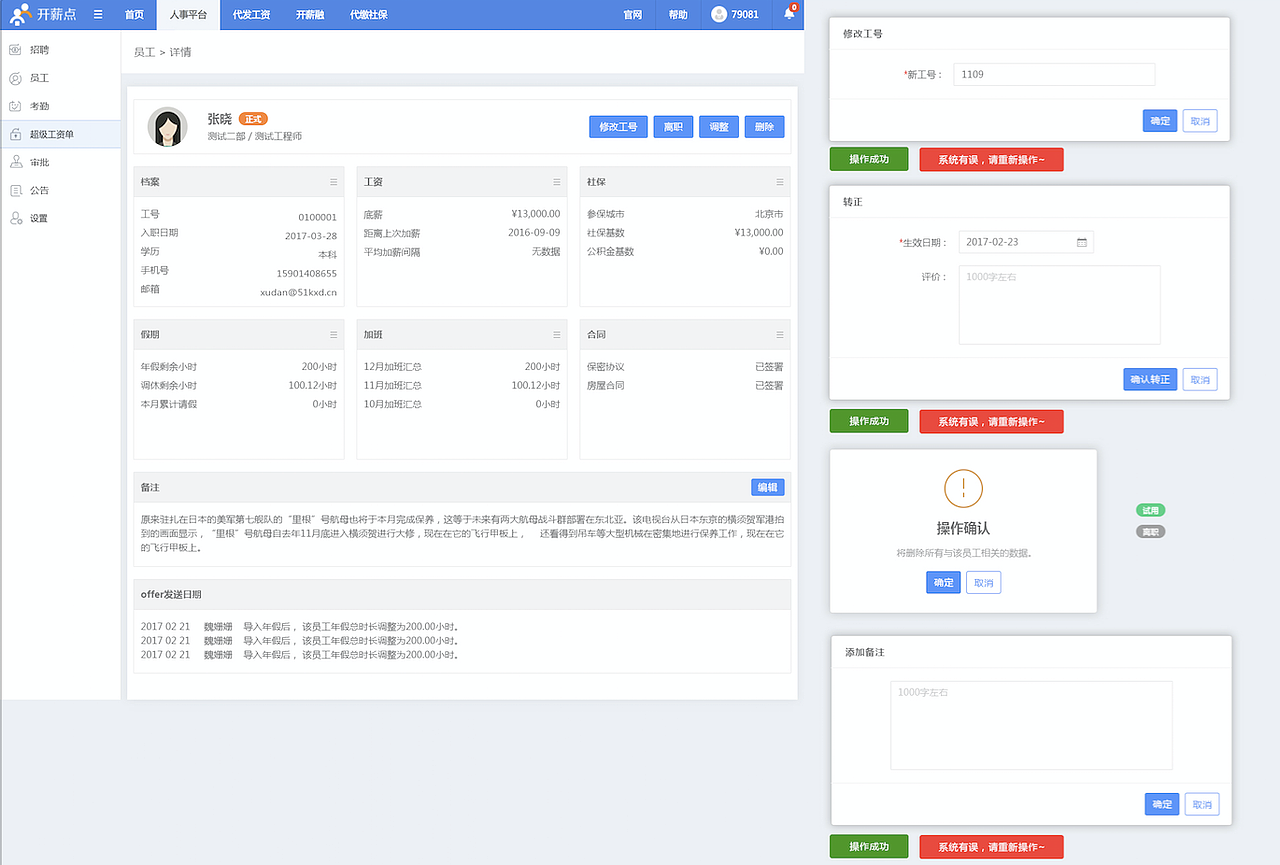Click 确定 in the 修改工号 dialog
Viewport: 1280px width, 865px height.
[1160, 121]
